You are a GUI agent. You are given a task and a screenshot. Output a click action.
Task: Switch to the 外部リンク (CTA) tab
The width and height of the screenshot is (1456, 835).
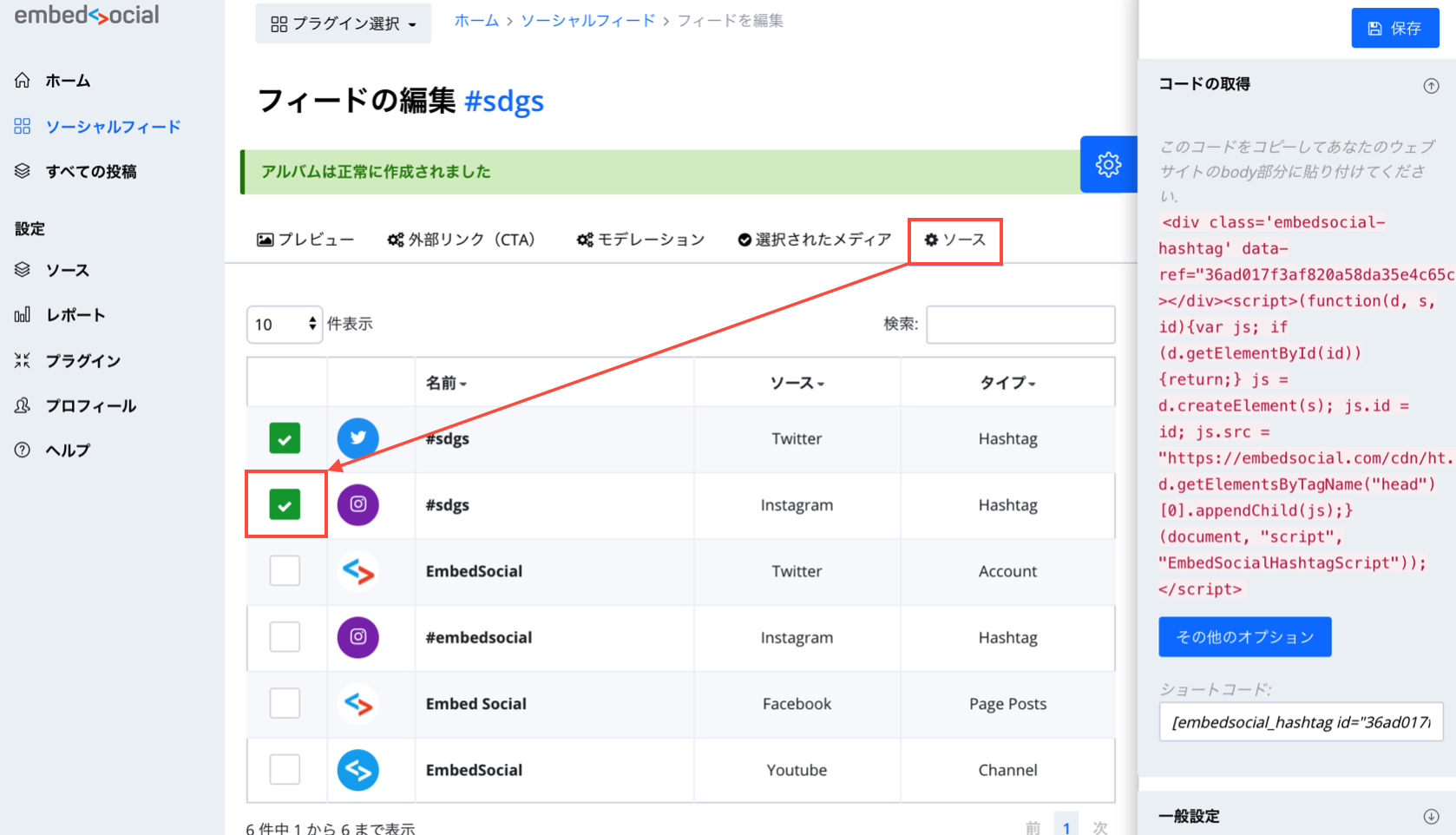pyautogui.click(x=461, y=240)
